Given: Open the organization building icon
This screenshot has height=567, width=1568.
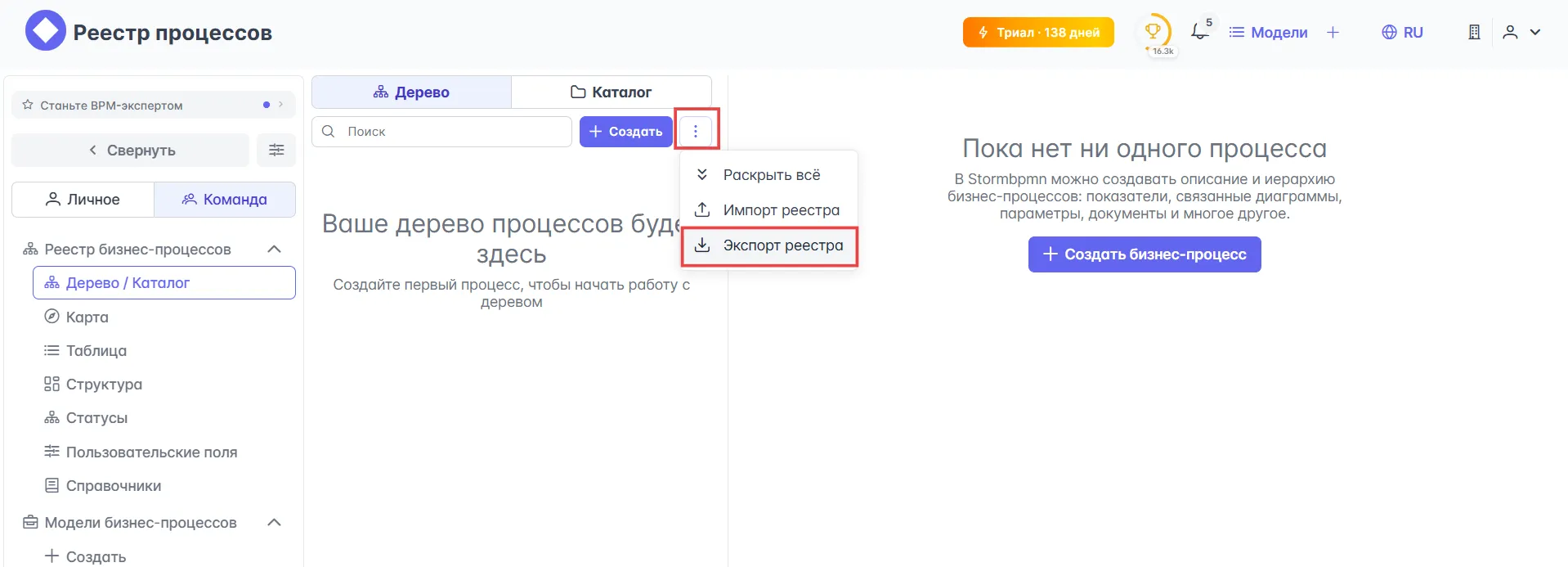Looking at the screenshot, I should (1474, 32).
